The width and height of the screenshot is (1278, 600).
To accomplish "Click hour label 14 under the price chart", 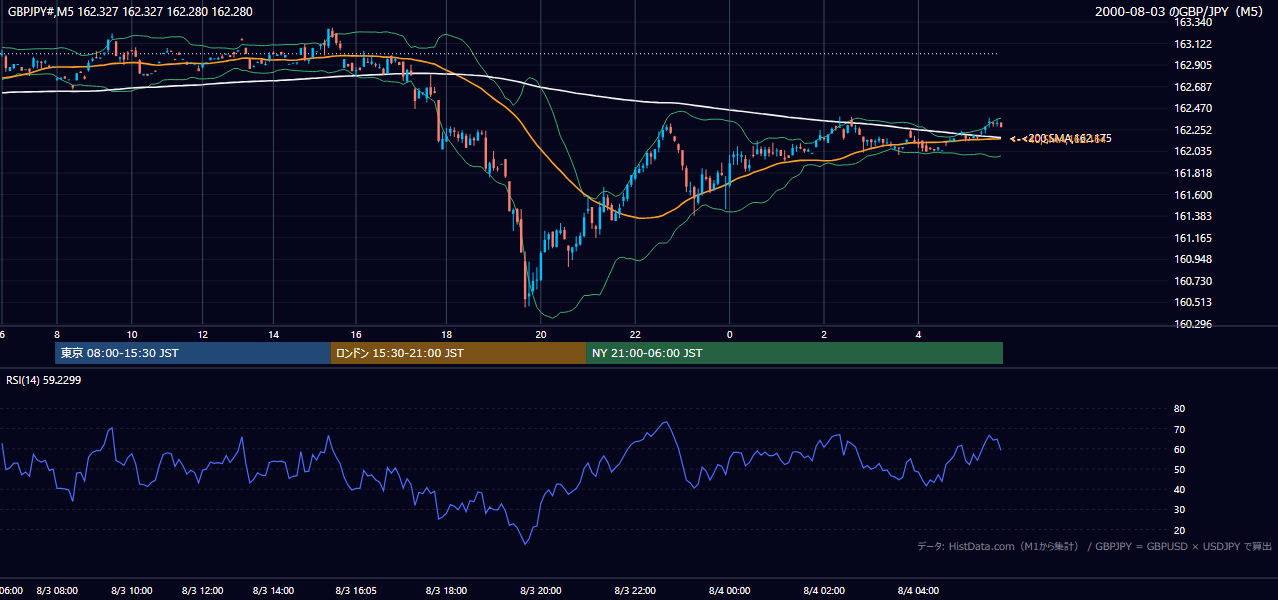I will pos(274,334).
